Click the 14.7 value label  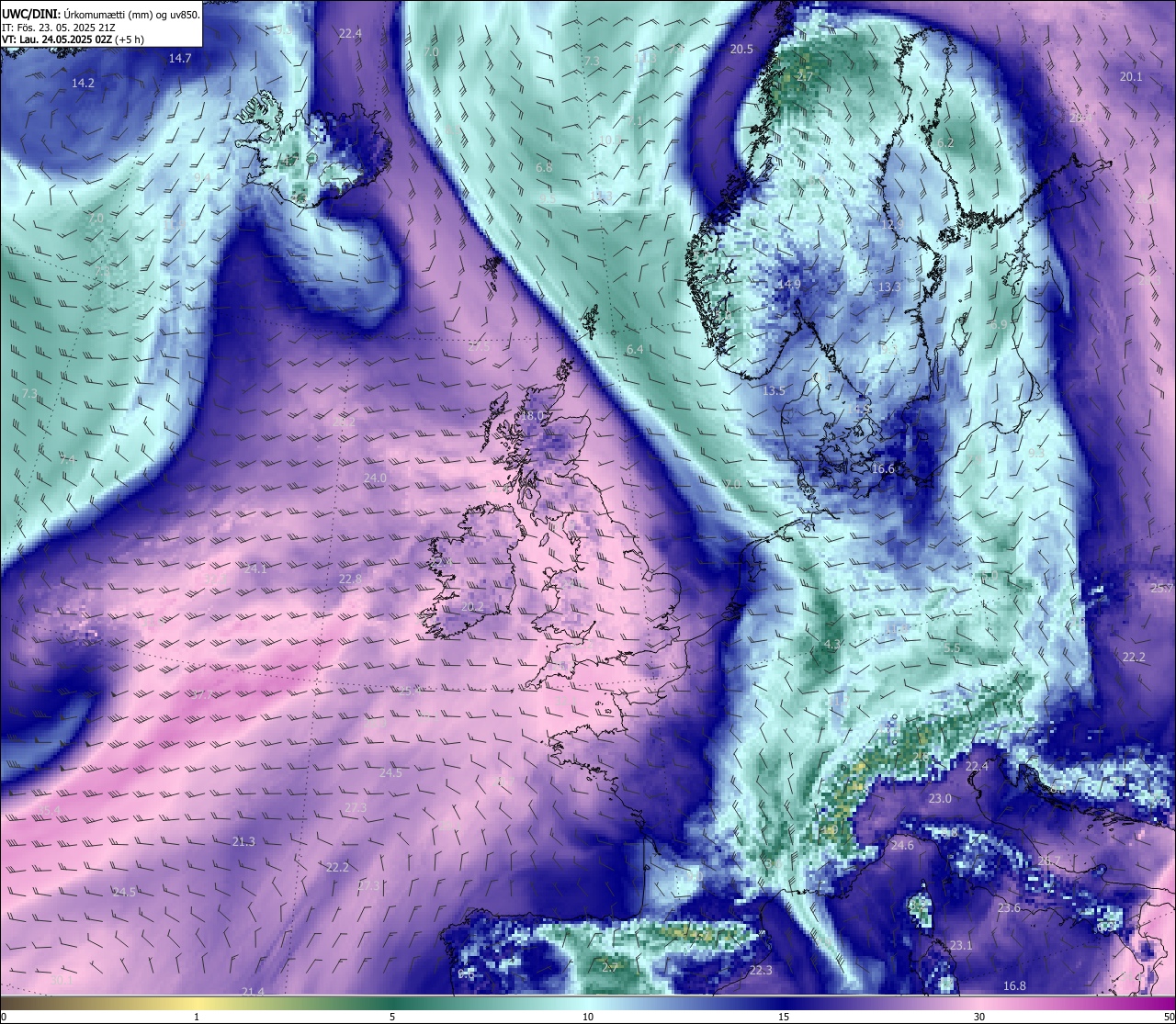pos(180,58)
